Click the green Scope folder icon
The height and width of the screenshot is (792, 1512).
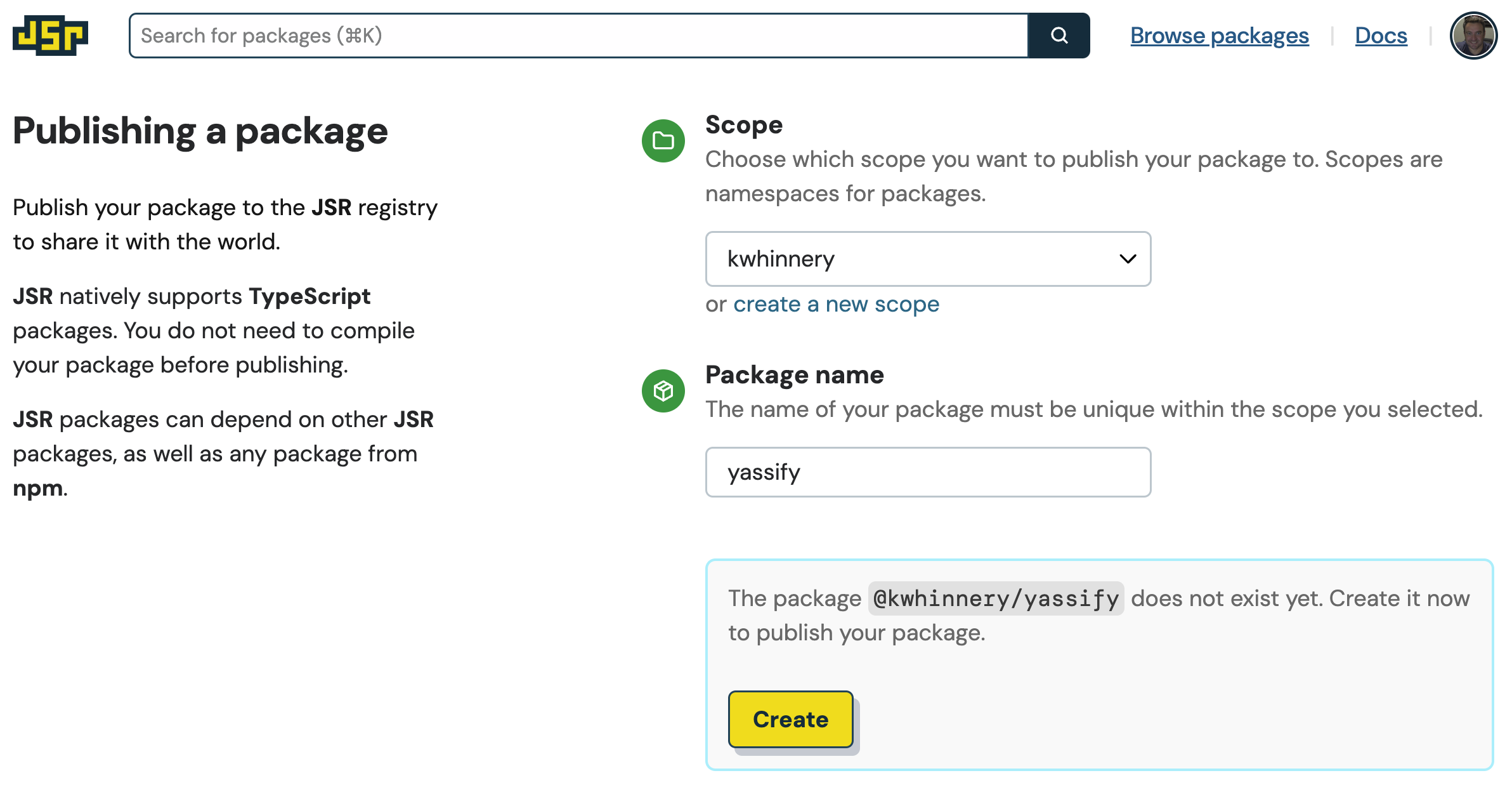pyautogui.click(x=663, y=140)
